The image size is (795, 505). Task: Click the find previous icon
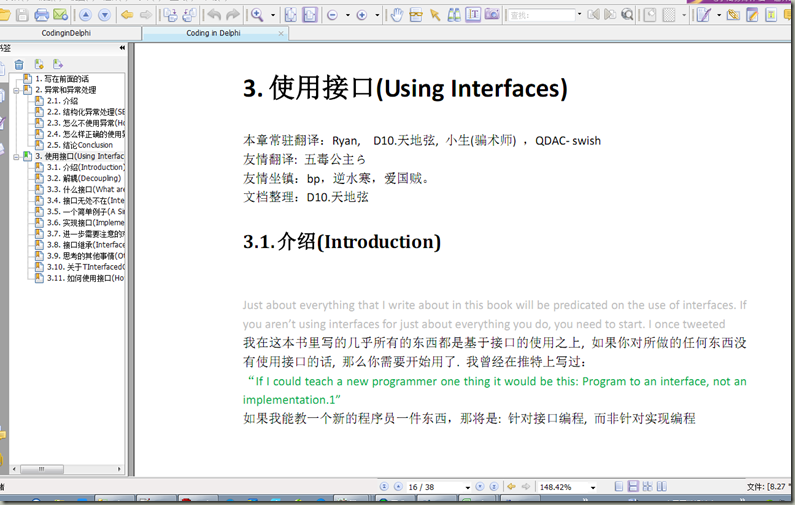[x=593, y=15]
